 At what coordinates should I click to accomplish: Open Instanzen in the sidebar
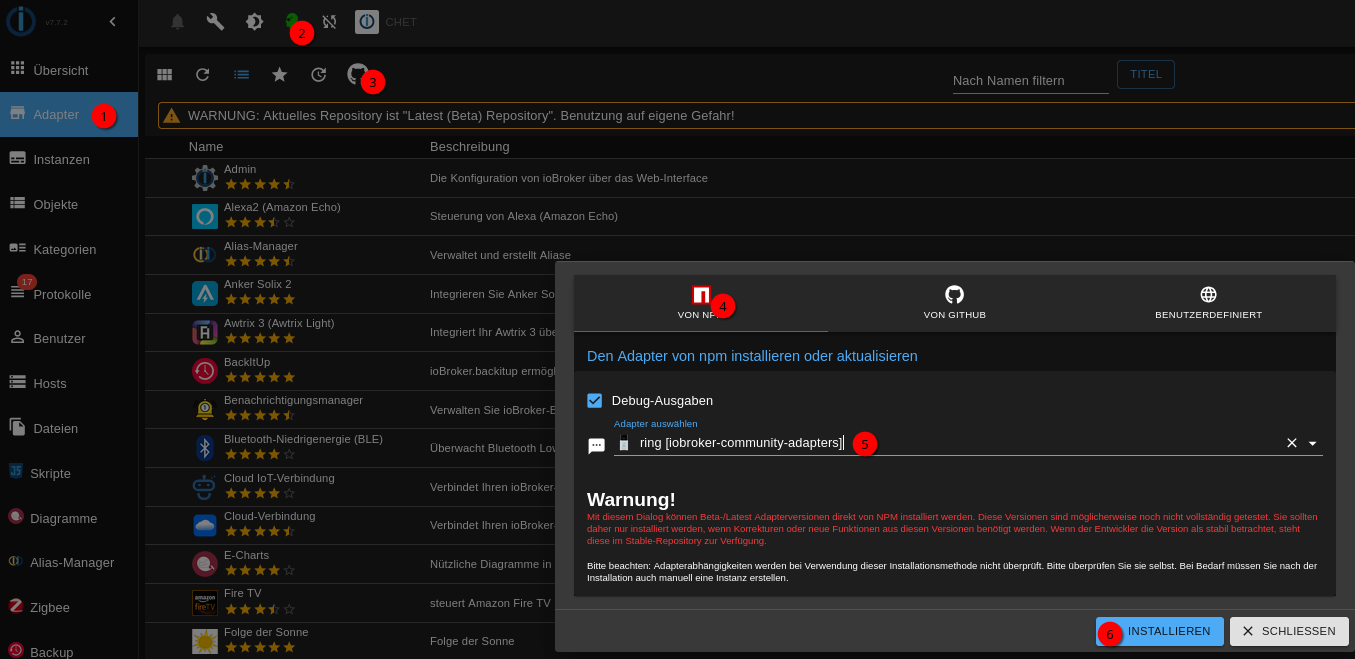tap(61, 159)
